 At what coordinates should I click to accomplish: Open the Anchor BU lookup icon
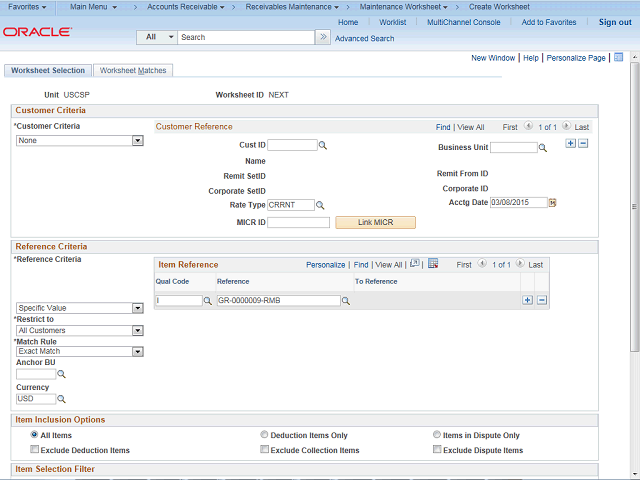[61, 374]
